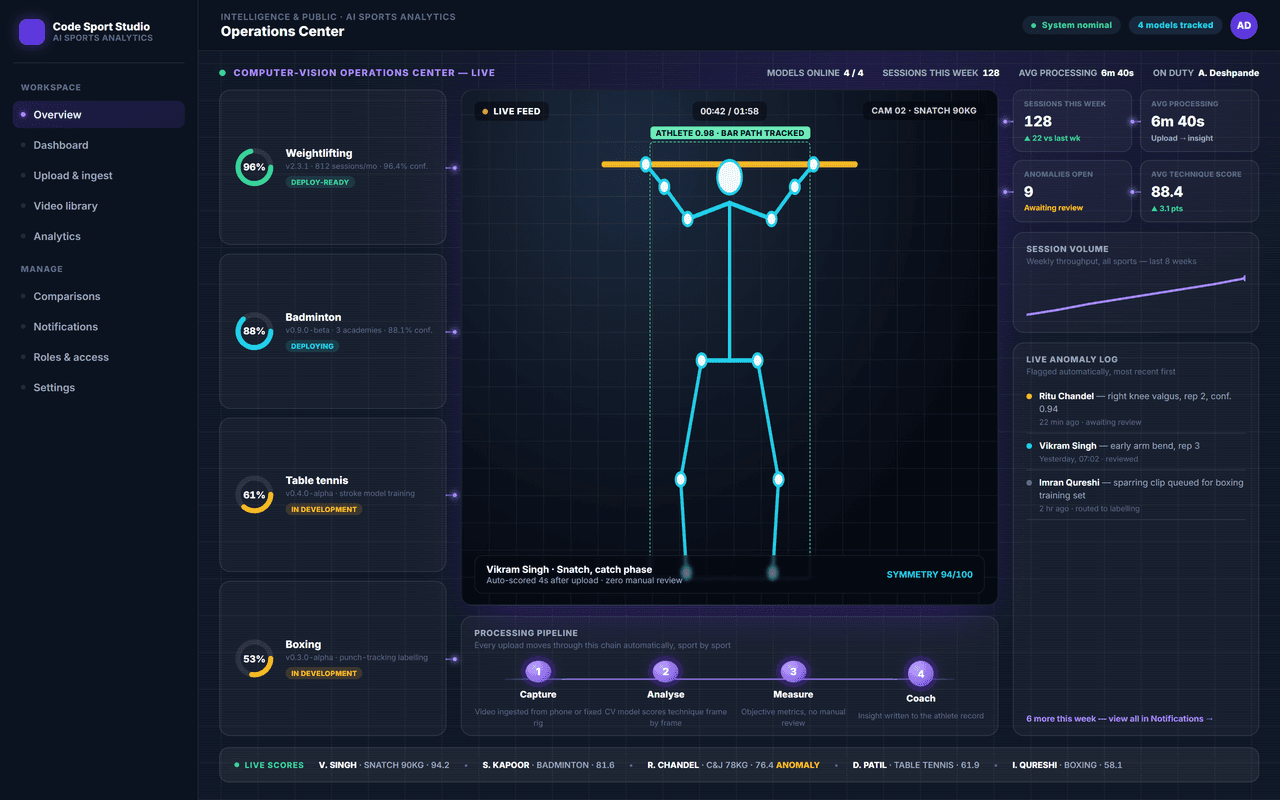Open Roles & access
This screenshot has width=1280, height=800.
pos(99,357)
